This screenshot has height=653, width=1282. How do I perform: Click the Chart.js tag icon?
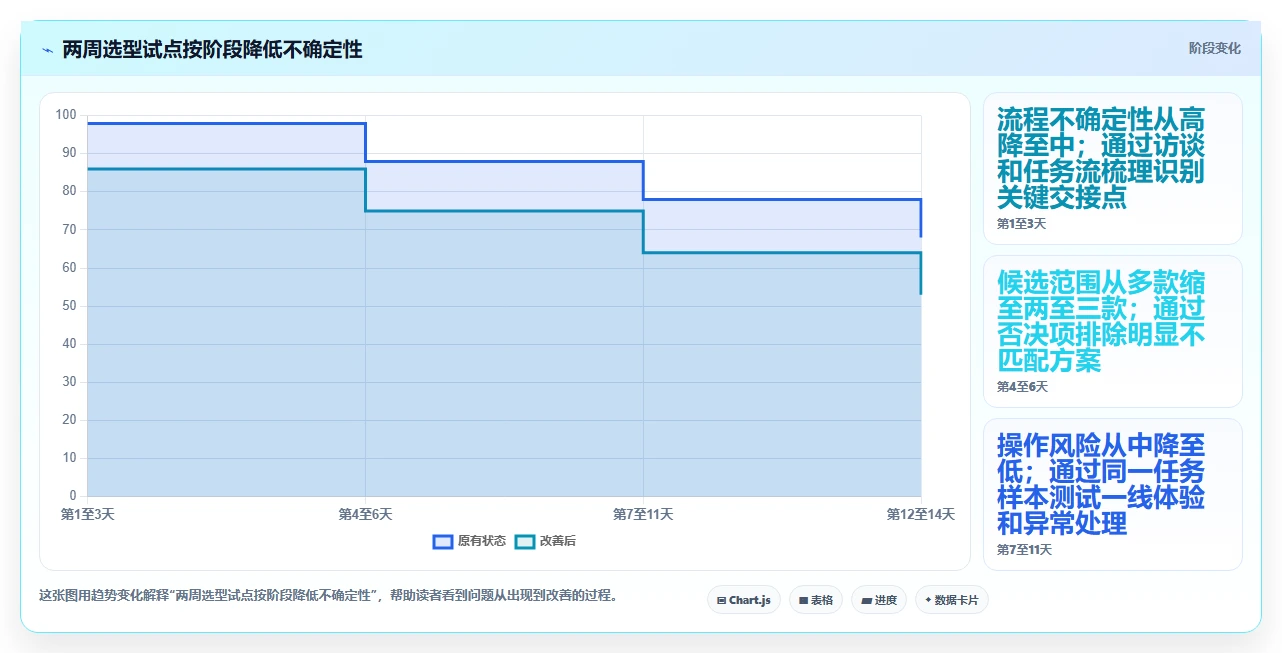(721, 600)
